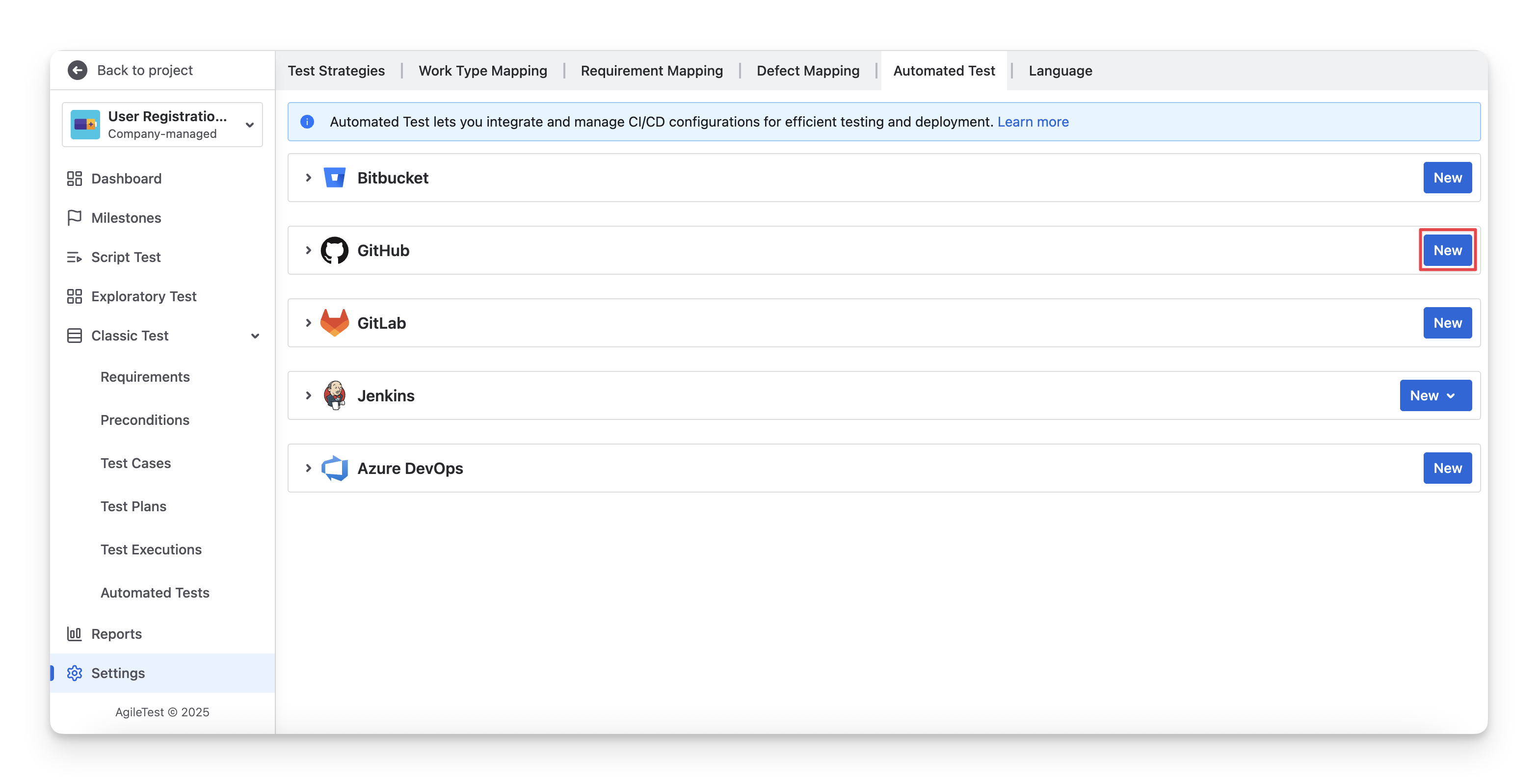Collapse the Classic Test menu arrow

(255, 336)
